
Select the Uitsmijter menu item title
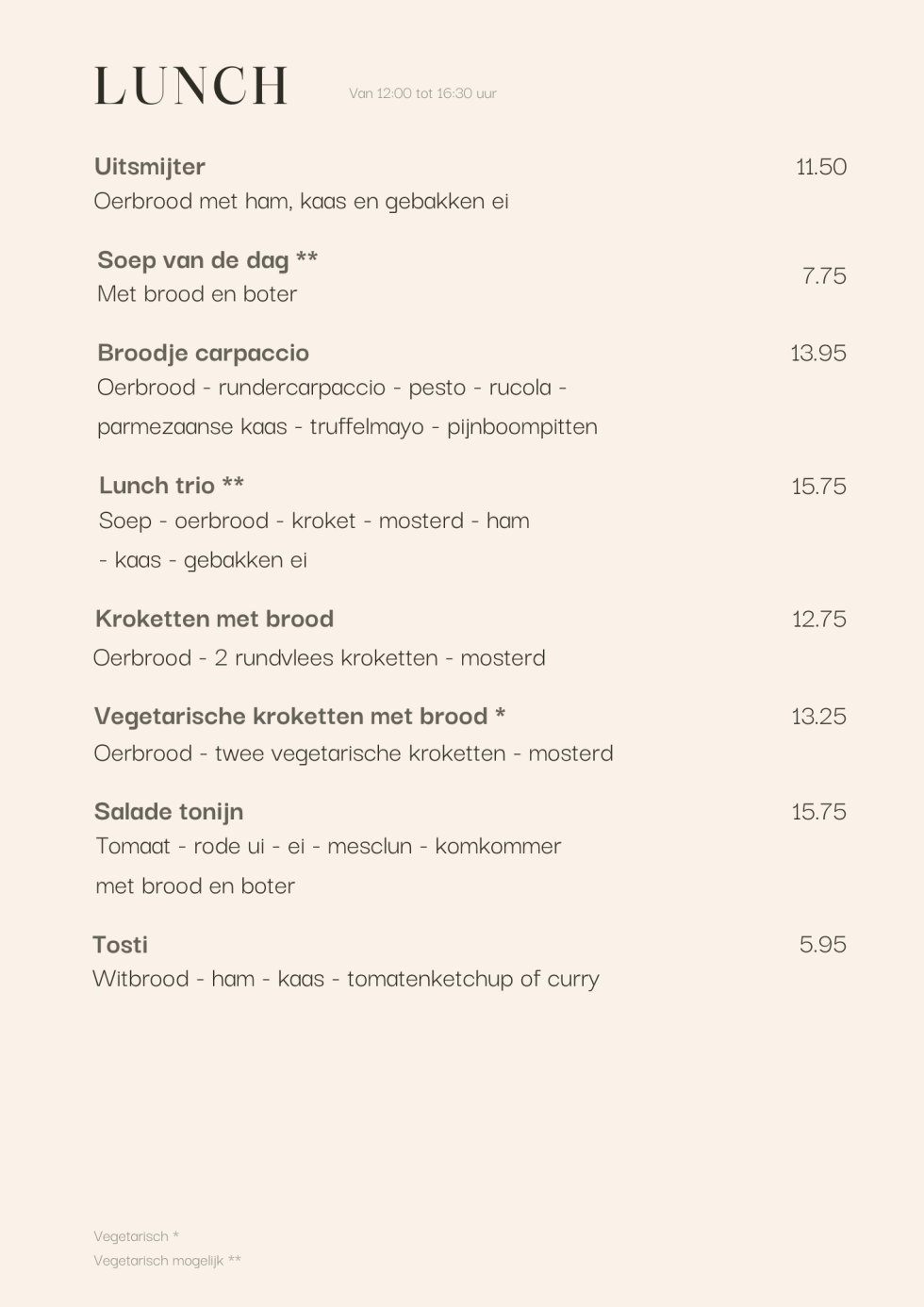pyautogui.click(x=150, y=167)
